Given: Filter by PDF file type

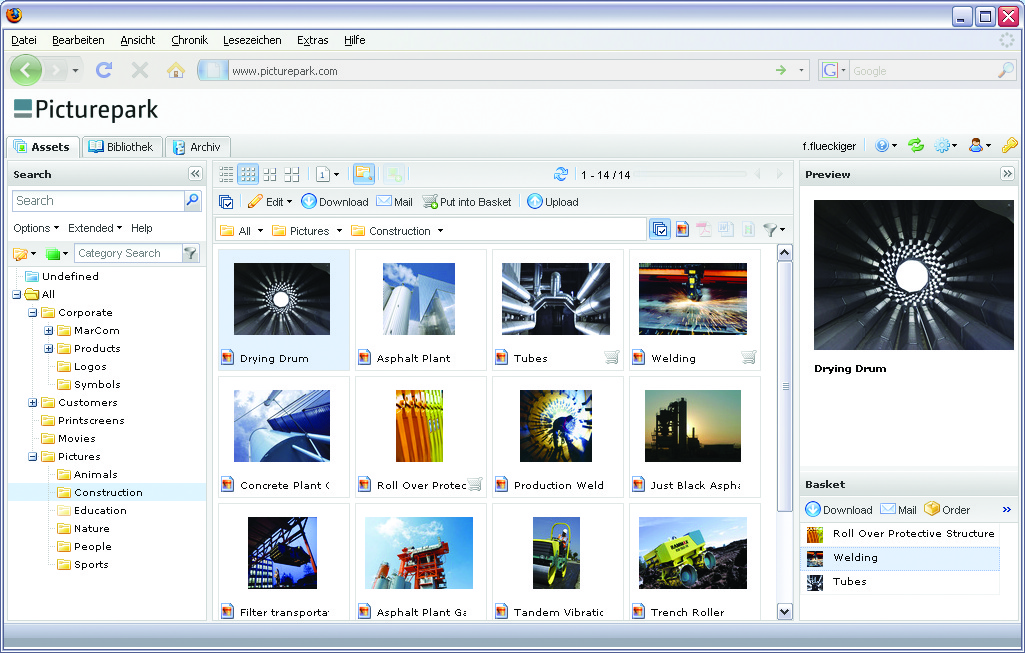Looking at the screenshot, I should tap(704, 229).
